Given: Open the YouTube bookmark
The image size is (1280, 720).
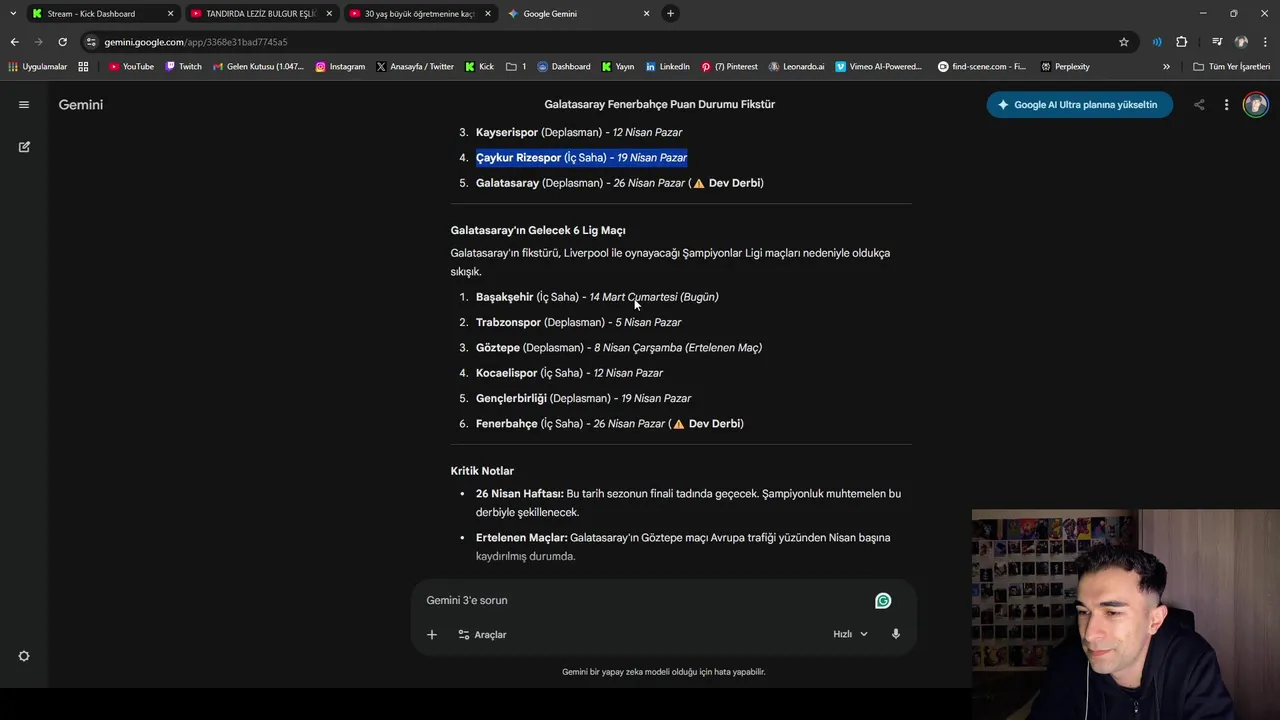Looking at the screenshot, I should [131, 67].
